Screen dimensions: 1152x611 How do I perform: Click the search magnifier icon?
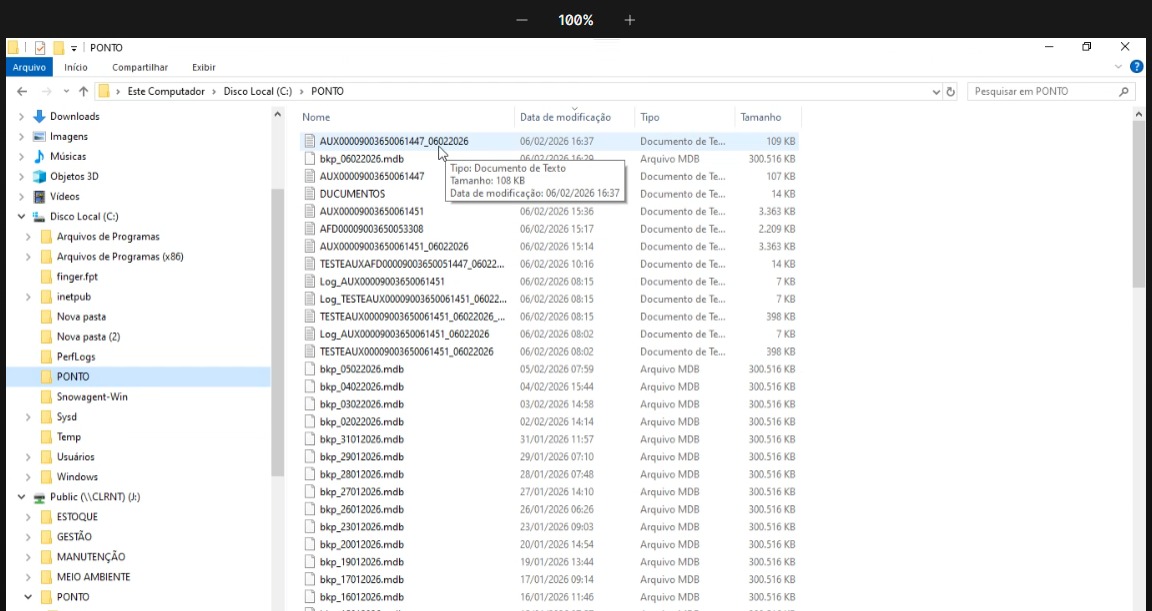click(x=1123, y=91)
